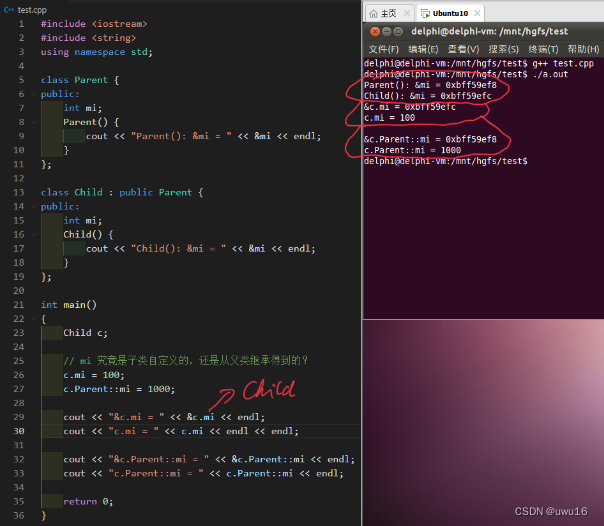Click 'using namespace std;' line
The image size is (604, 526).
coord(96,52)
